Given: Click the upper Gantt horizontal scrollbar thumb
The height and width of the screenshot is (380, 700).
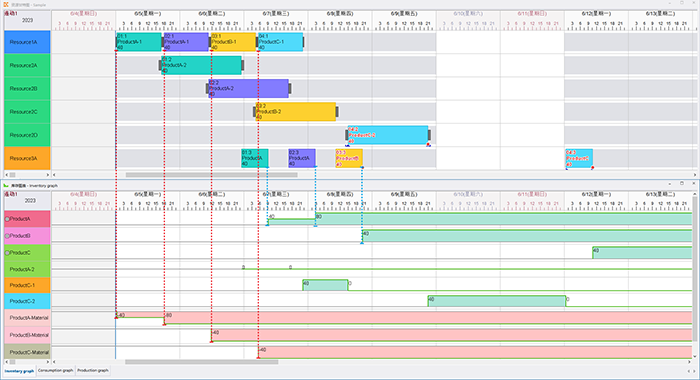Looking at the screenshot, I should pos(211,175).
